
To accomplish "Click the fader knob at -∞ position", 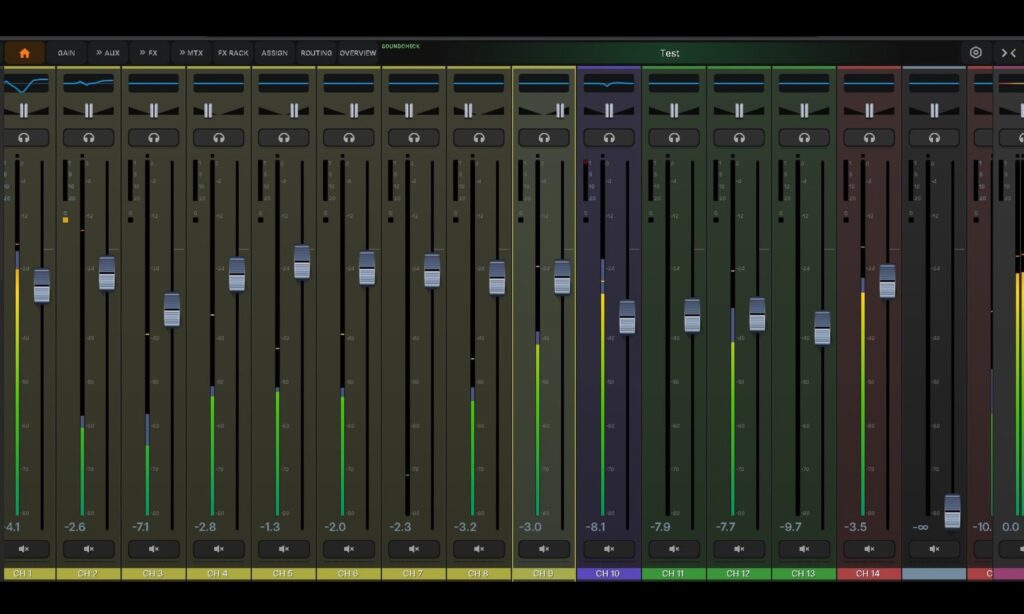I will tap(952, 511).
